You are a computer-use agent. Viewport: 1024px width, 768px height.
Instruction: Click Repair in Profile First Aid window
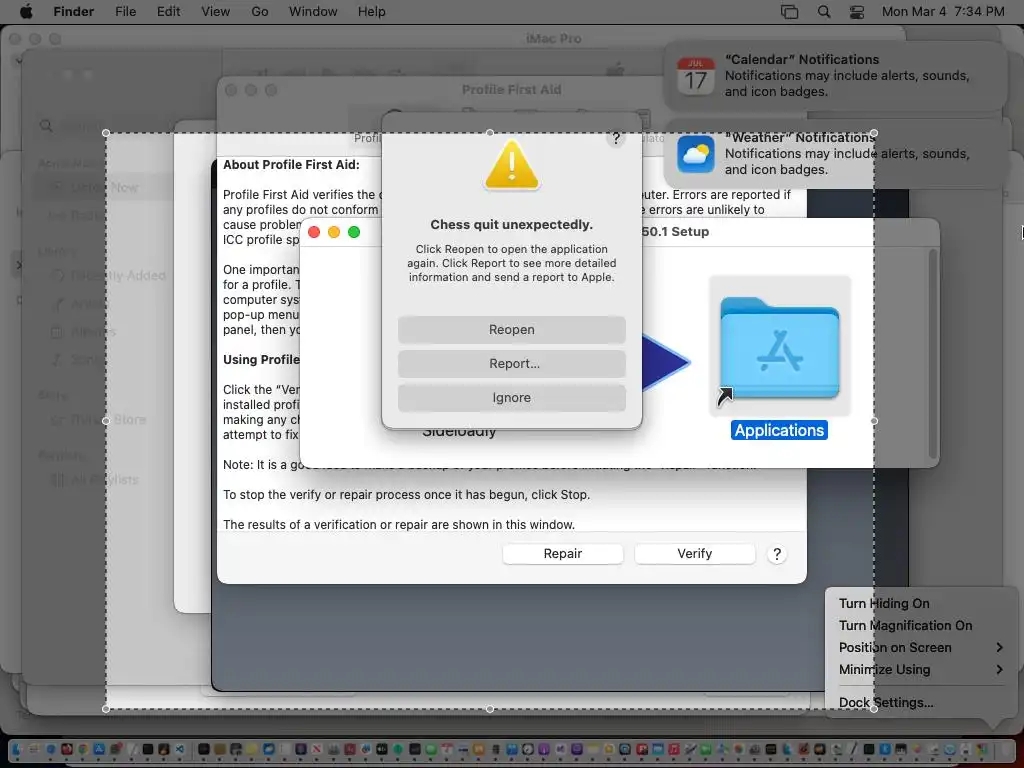coord(562,554)
